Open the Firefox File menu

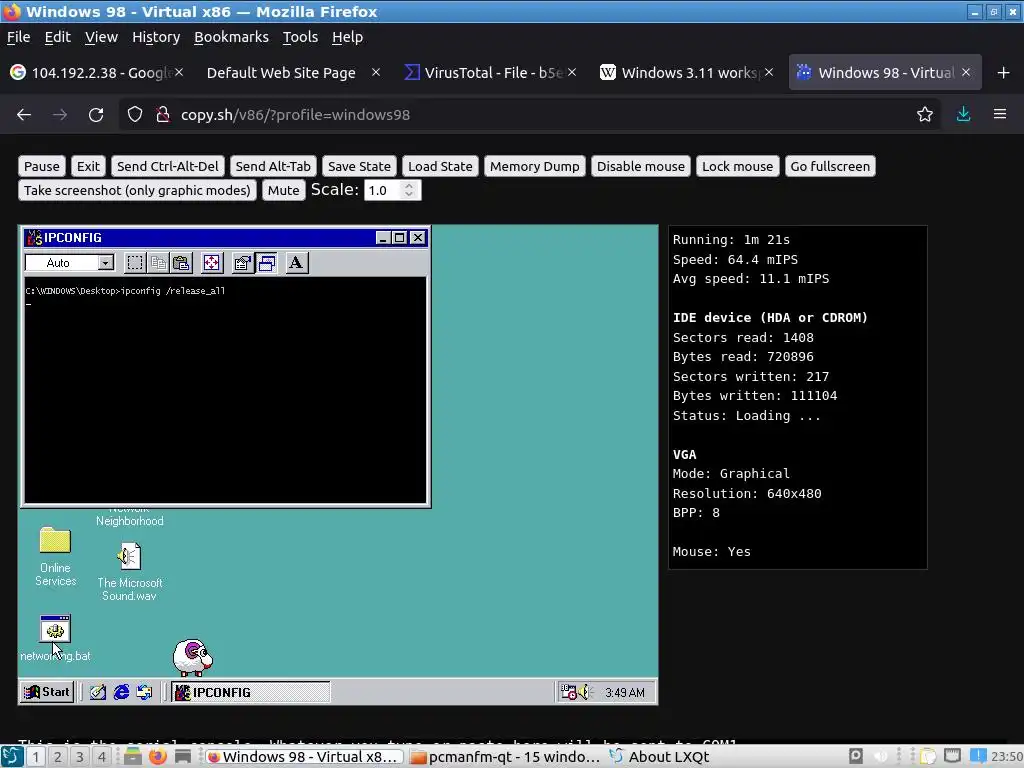click(x=18, y=37)
